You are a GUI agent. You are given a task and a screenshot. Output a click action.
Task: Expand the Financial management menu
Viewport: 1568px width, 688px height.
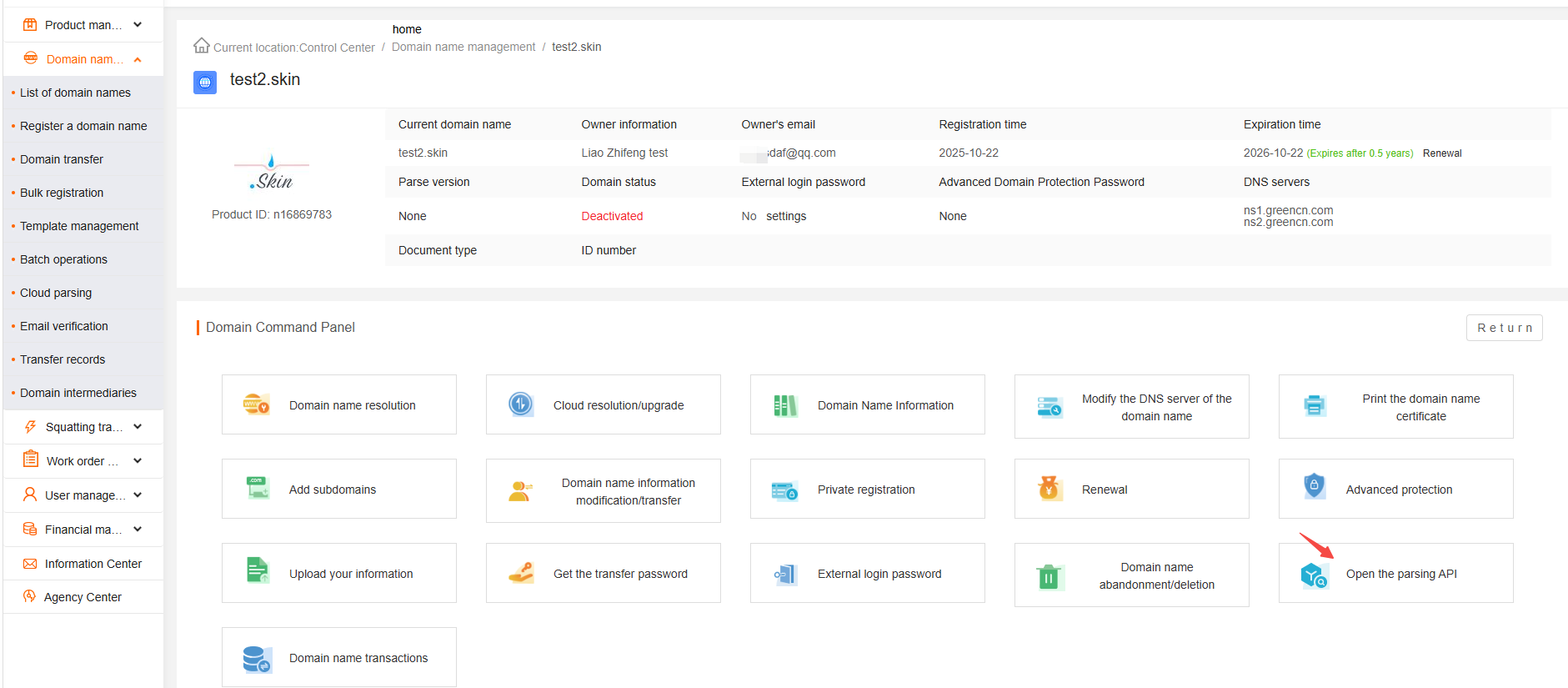coord(83,530)
